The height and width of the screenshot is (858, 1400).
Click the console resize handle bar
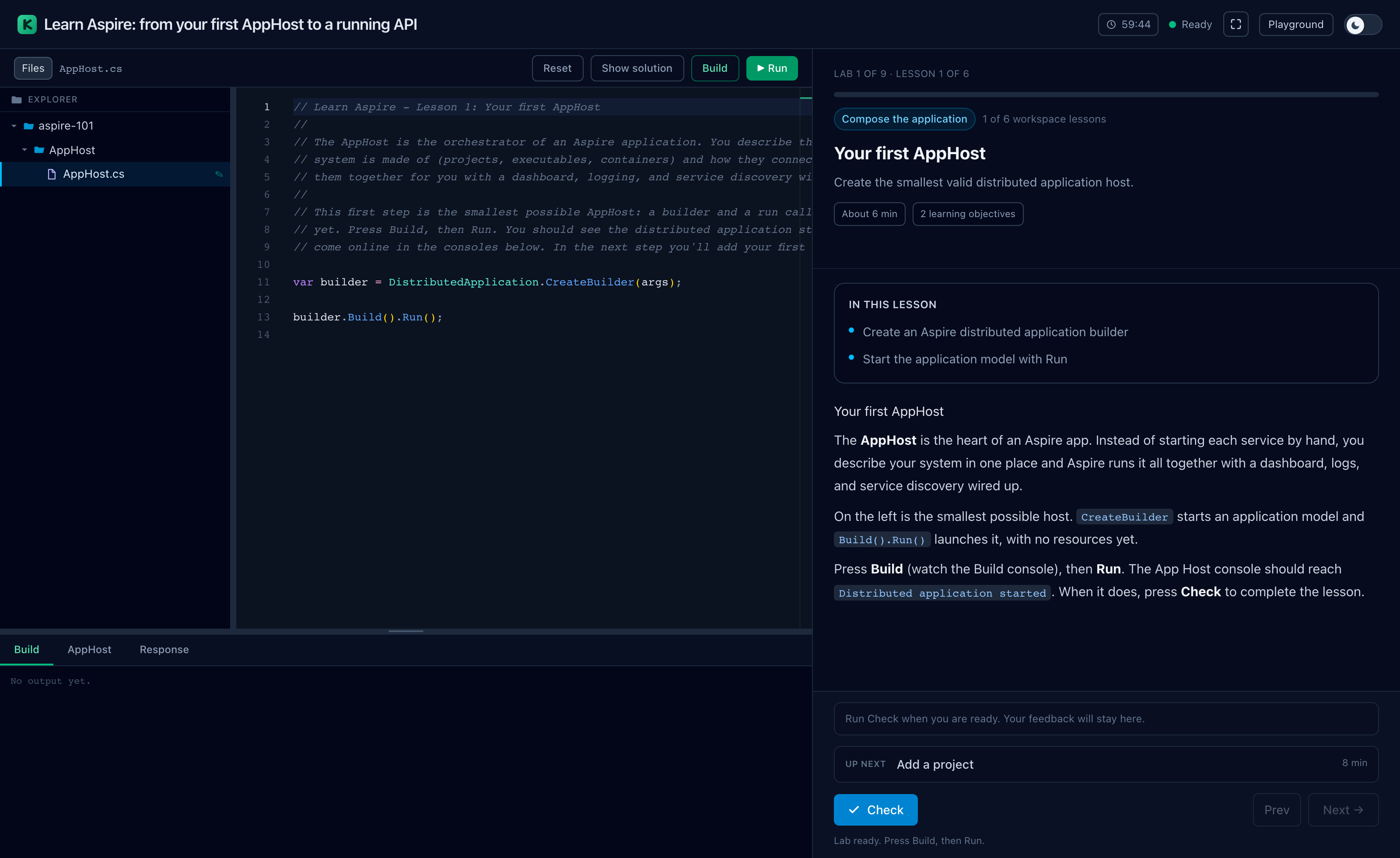tap(406, 631)
